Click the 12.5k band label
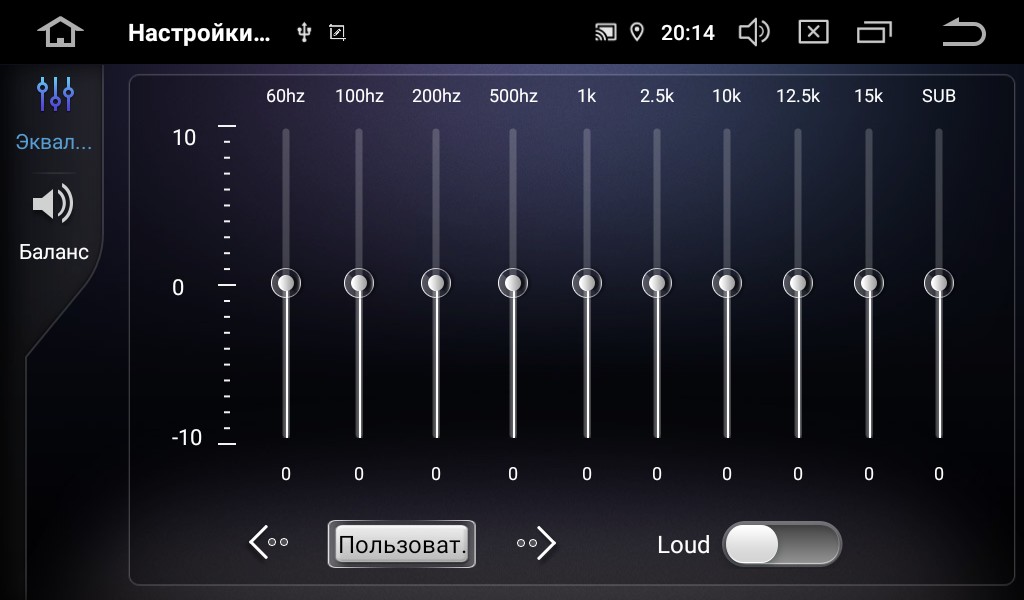The height and width of the screenshot is (600, 1024). [798, 96]
